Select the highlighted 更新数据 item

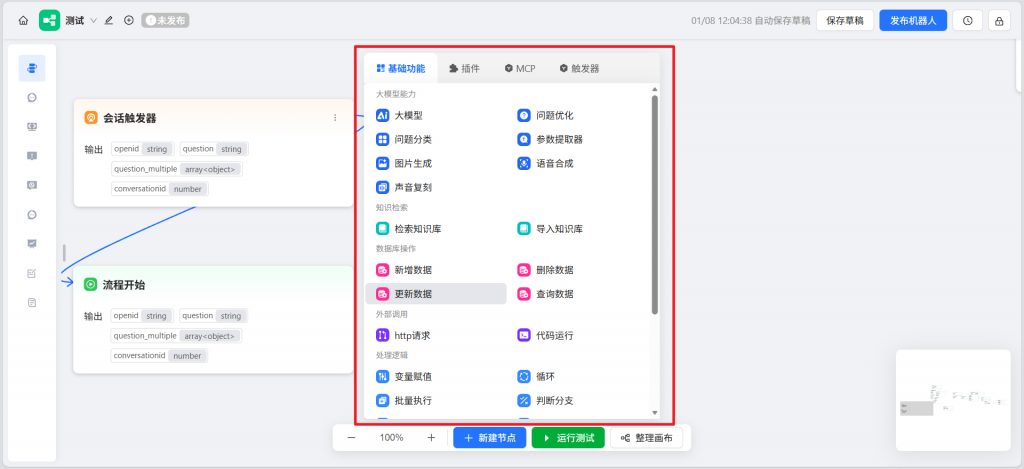(436, 294)
